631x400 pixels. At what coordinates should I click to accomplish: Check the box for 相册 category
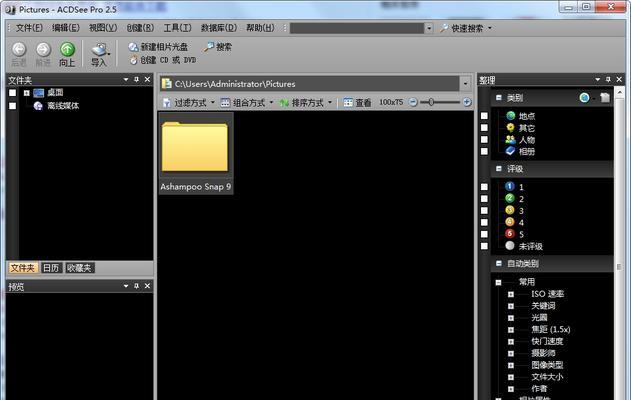(x=484, y=151)
